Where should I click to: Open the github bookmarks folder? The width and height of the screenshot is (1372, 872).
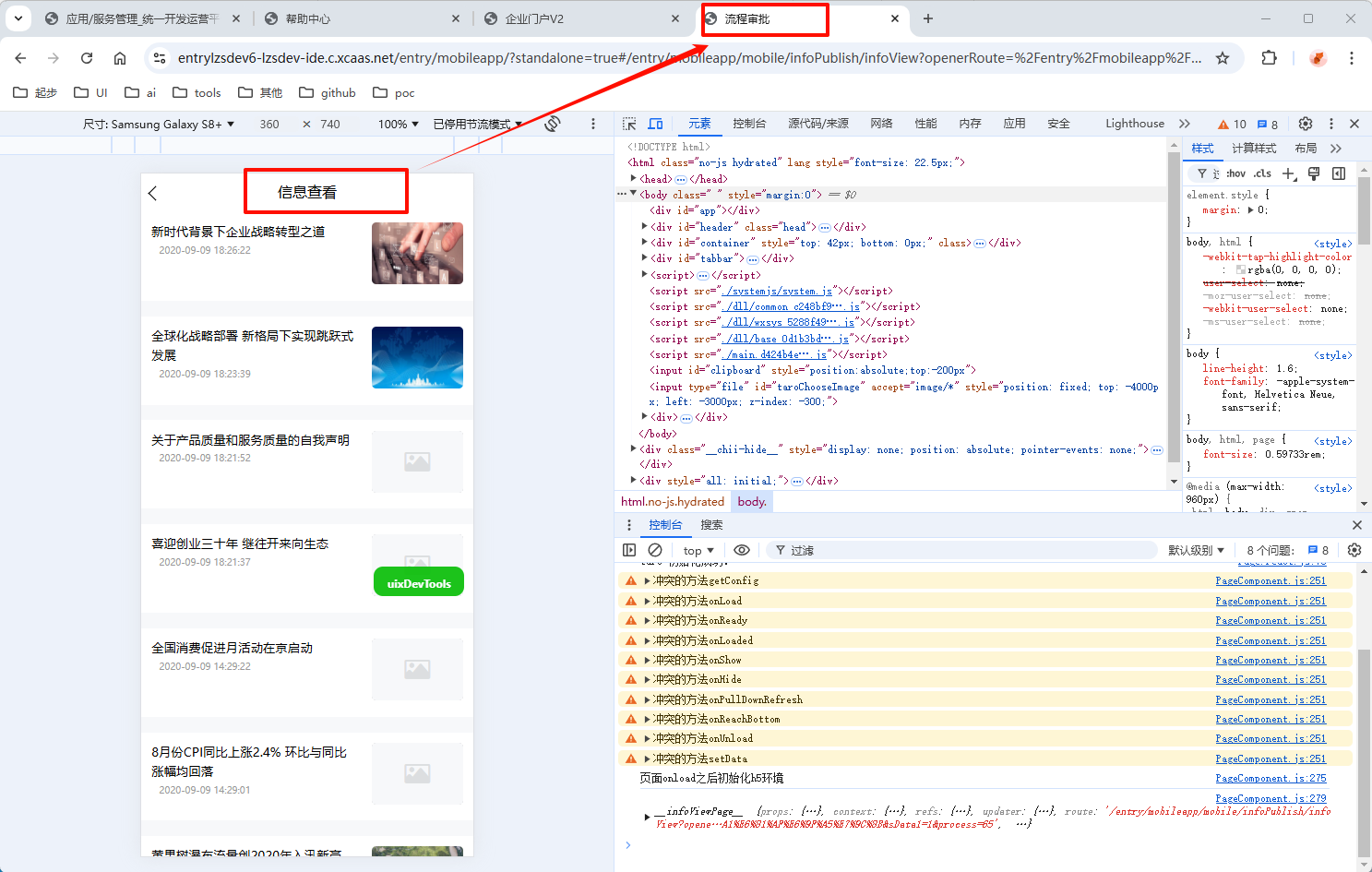point(328,92)
